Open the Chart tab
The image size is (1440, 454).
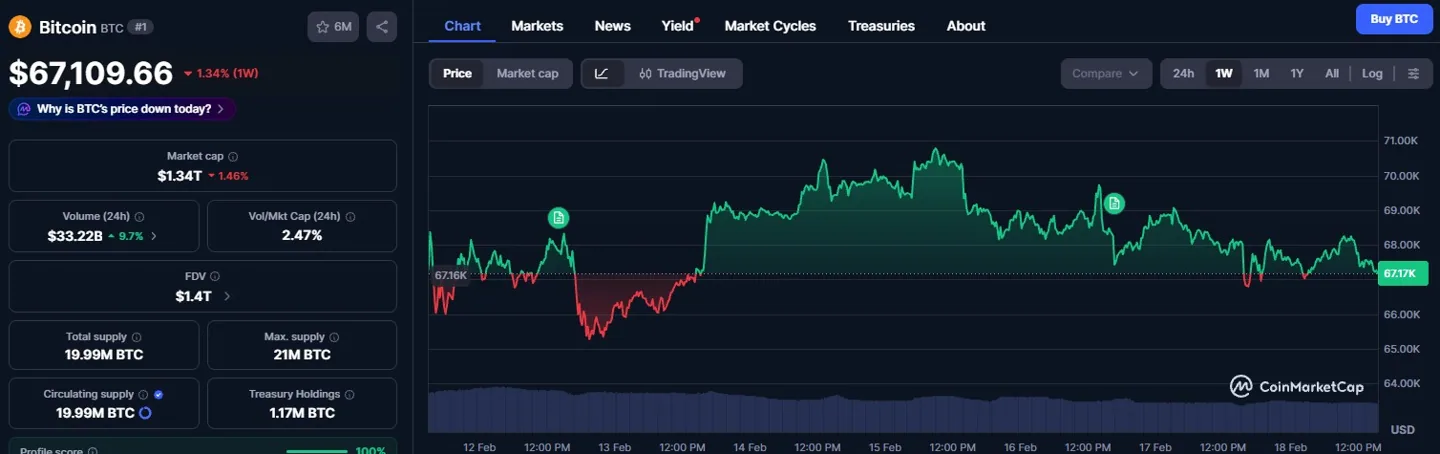click(x=462, y=26)
